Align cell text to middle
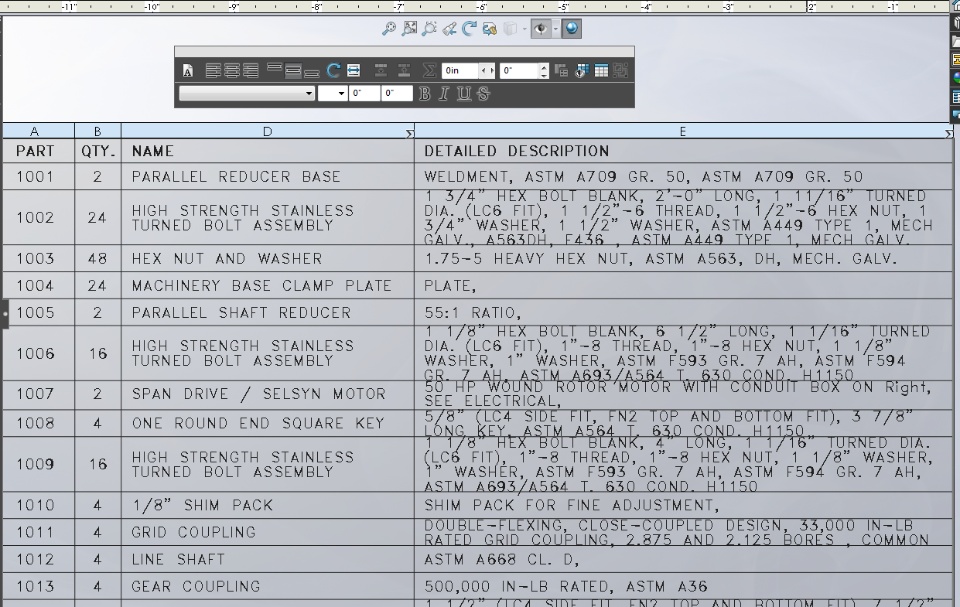Viewport: 960px width, 607px height. click(x=293, y=71)
